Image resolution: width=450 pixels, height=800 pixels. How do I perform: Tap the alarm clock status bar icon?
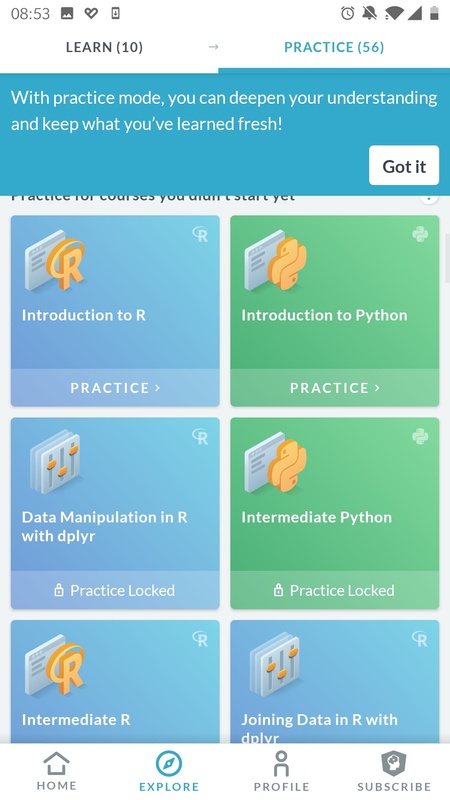point(347,13)
